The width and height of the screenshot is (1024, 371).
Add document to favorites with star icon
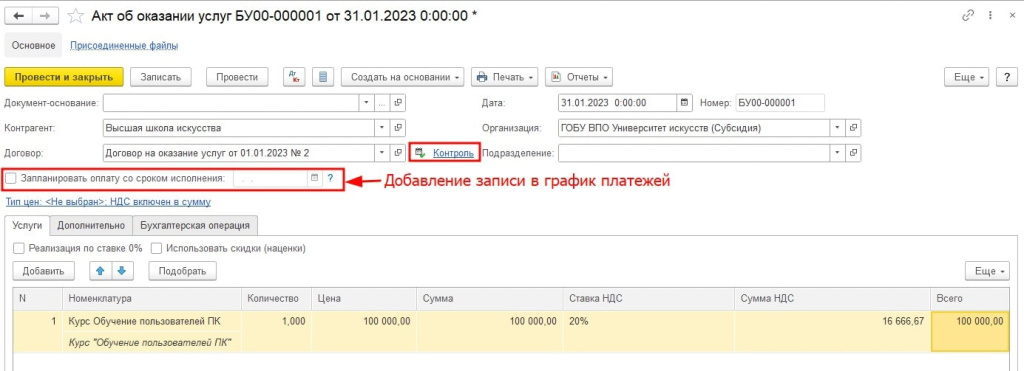coord(76,16)
